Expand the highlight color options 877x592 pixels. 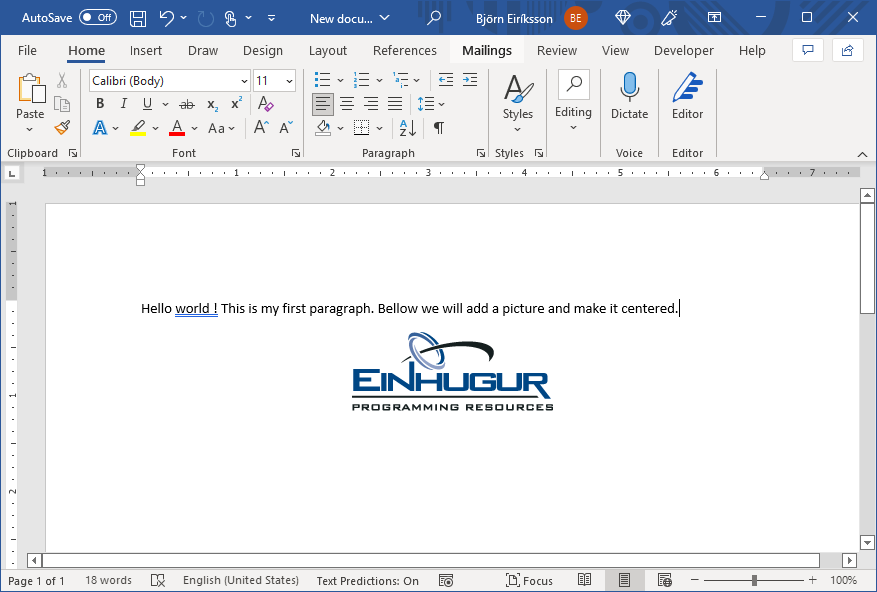coord(153,127)
